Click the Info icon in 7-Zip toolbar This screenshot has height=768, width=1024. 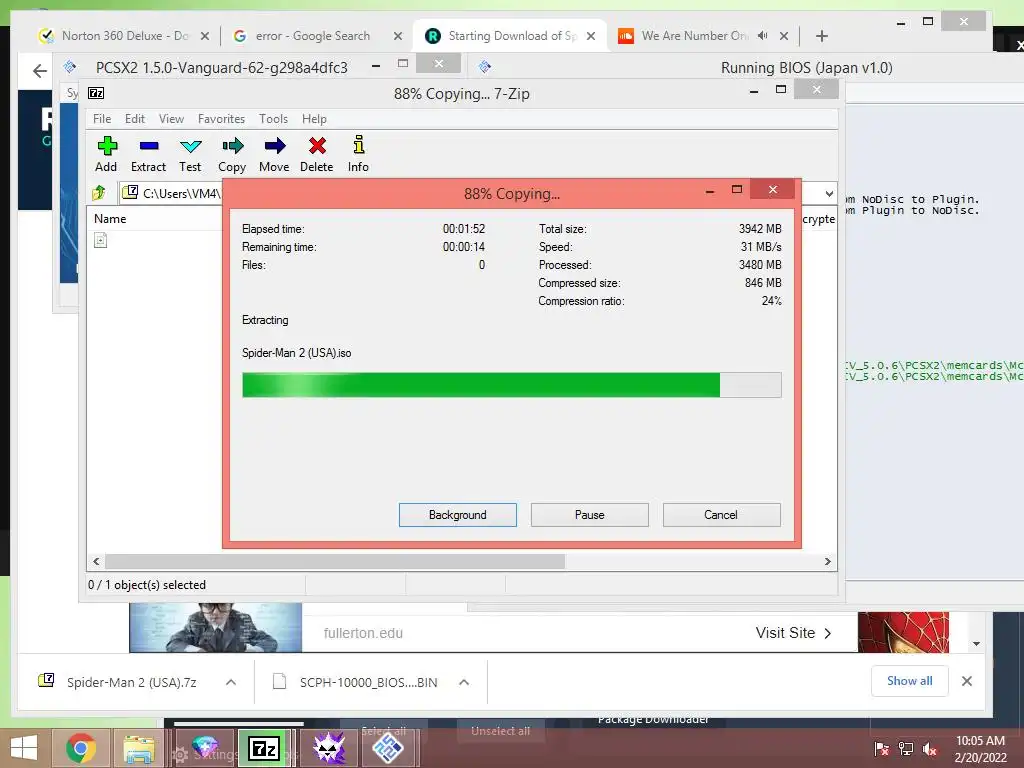click(x=359, y=144)
